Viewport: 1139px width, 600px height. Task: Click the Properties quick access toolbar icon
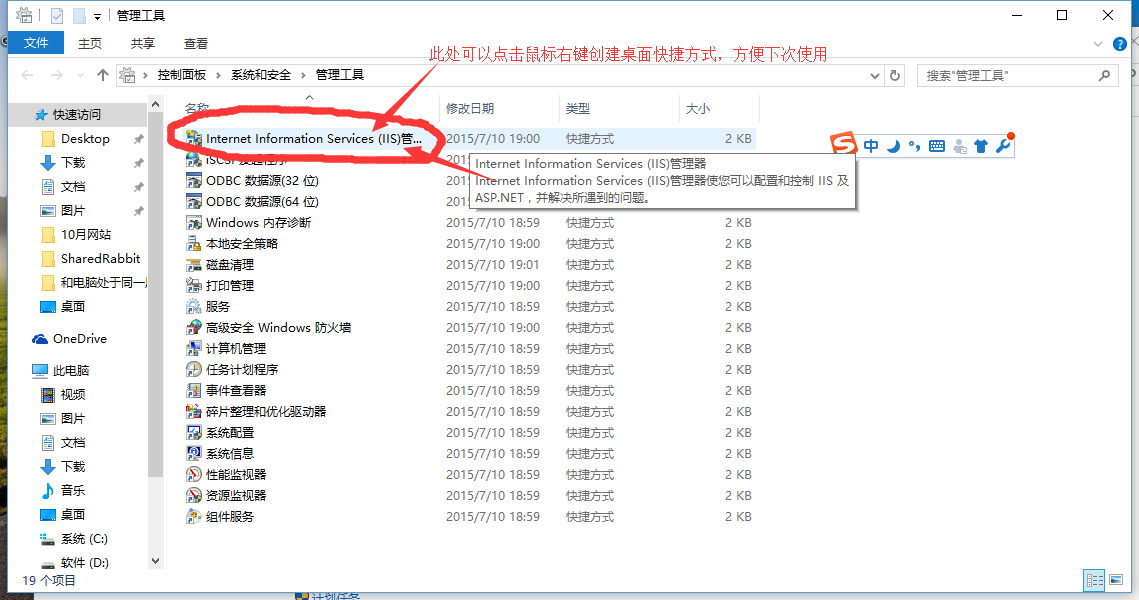[57, 15]
